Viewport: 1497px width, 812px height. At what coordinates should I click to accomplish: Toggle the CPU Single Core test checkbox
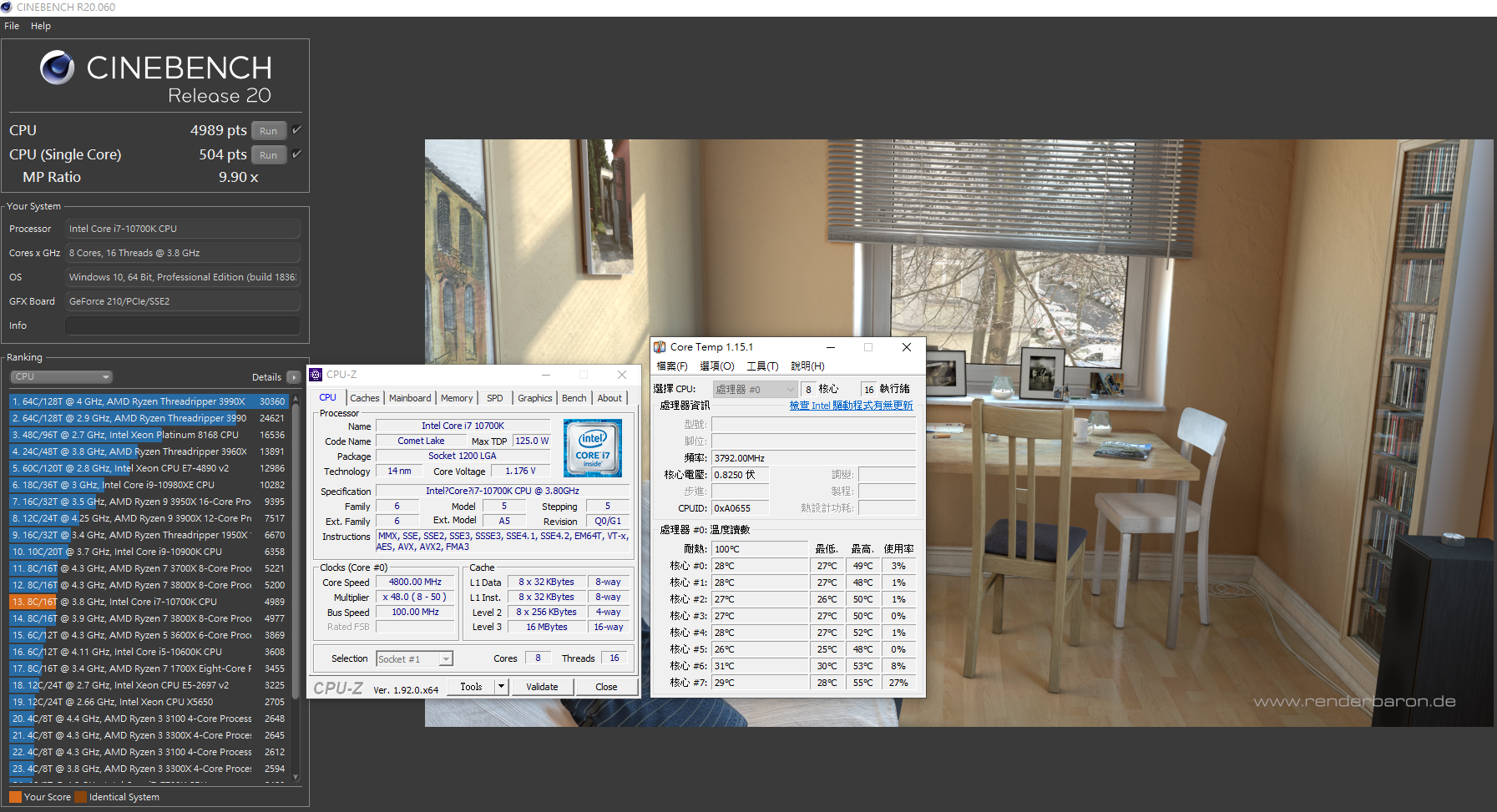click(296, 154)
